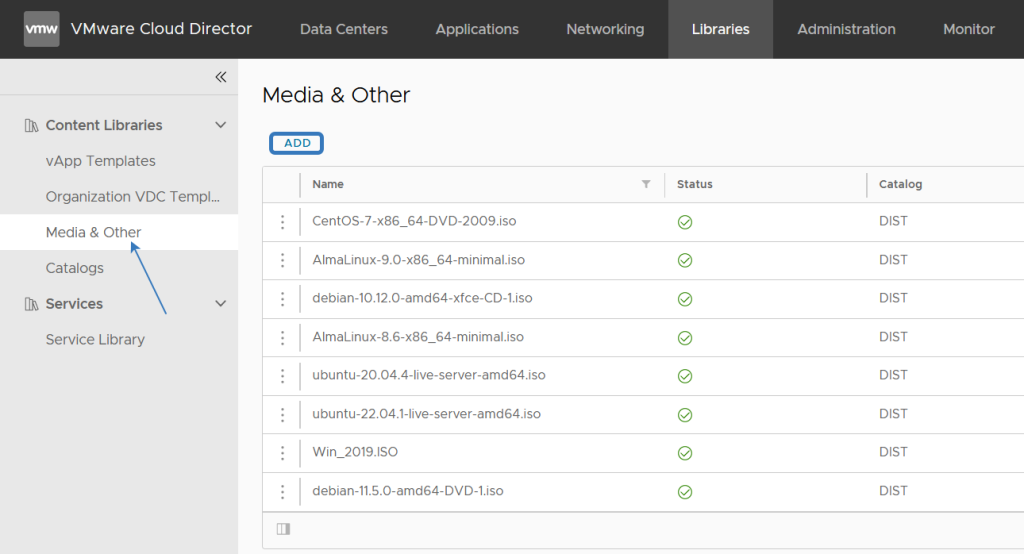Open the column chooser icon below table
The image size is (1024, 554).
click(x=283, y=529)
